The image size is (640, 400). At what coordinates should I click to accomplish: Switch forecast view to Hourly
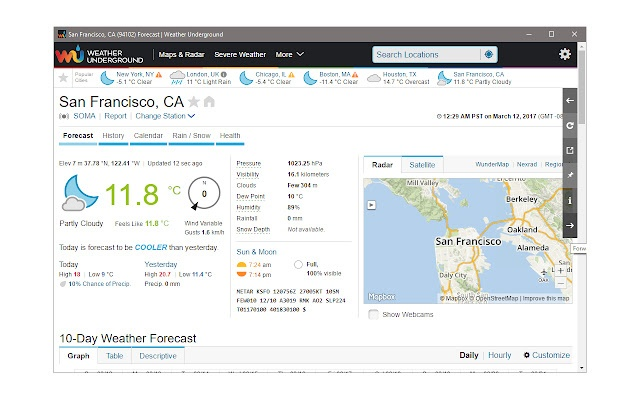(499, 355)
